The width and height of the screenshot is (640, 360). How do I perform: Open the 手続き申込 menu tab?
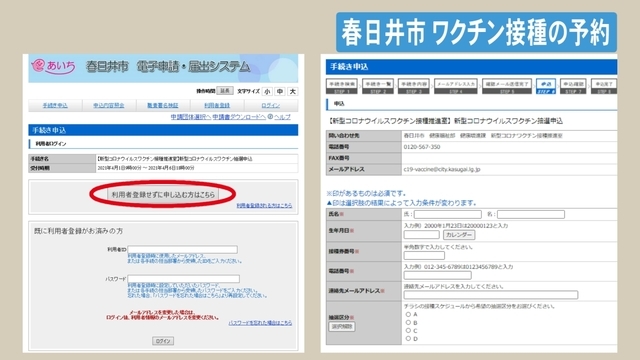[x=55, y=105]
